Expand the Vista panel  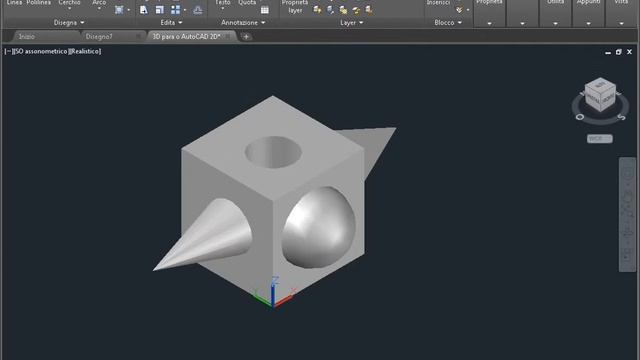(621, 24)
